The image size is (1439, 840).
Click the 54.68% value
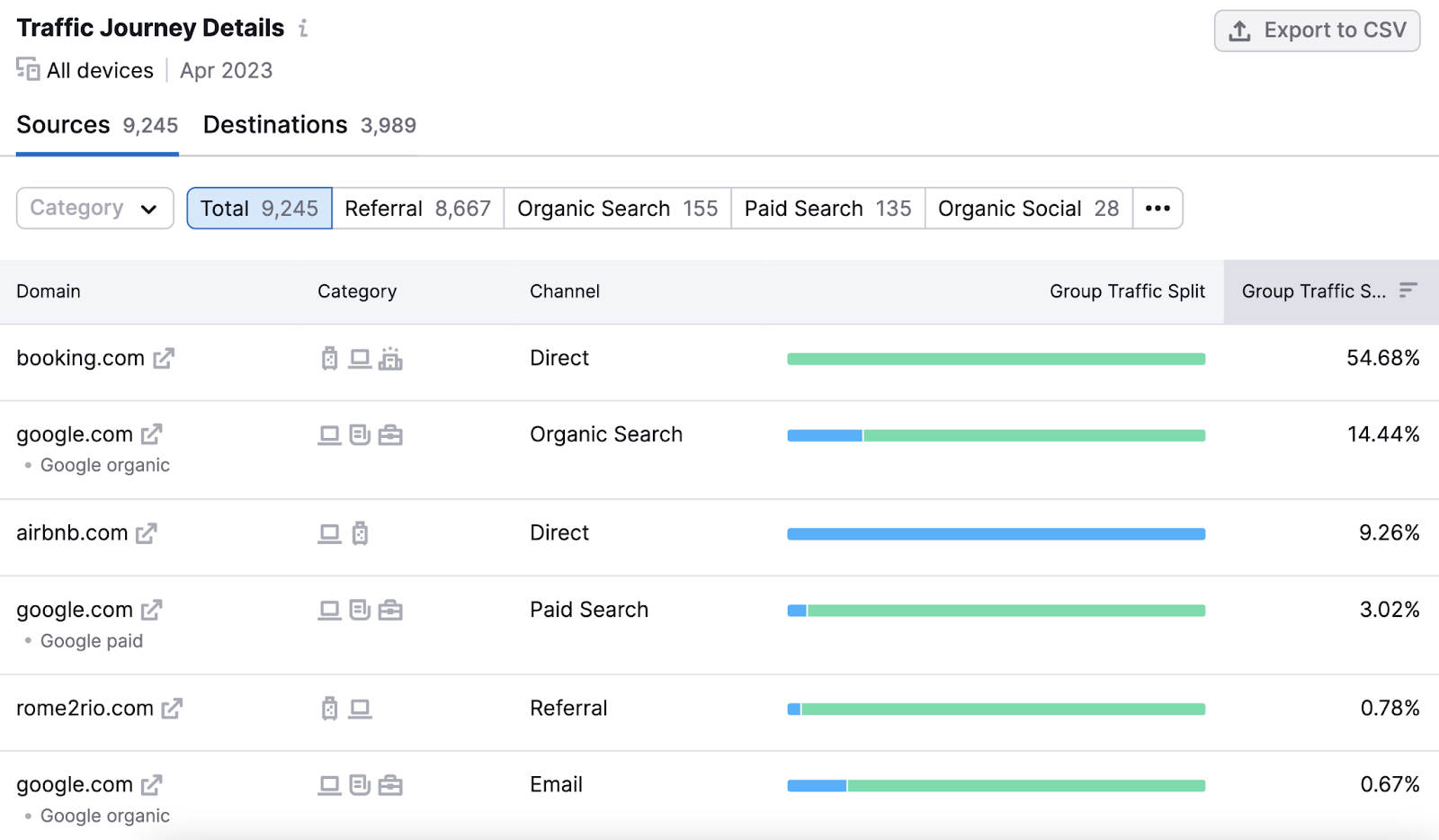[x=1383, y=358]
